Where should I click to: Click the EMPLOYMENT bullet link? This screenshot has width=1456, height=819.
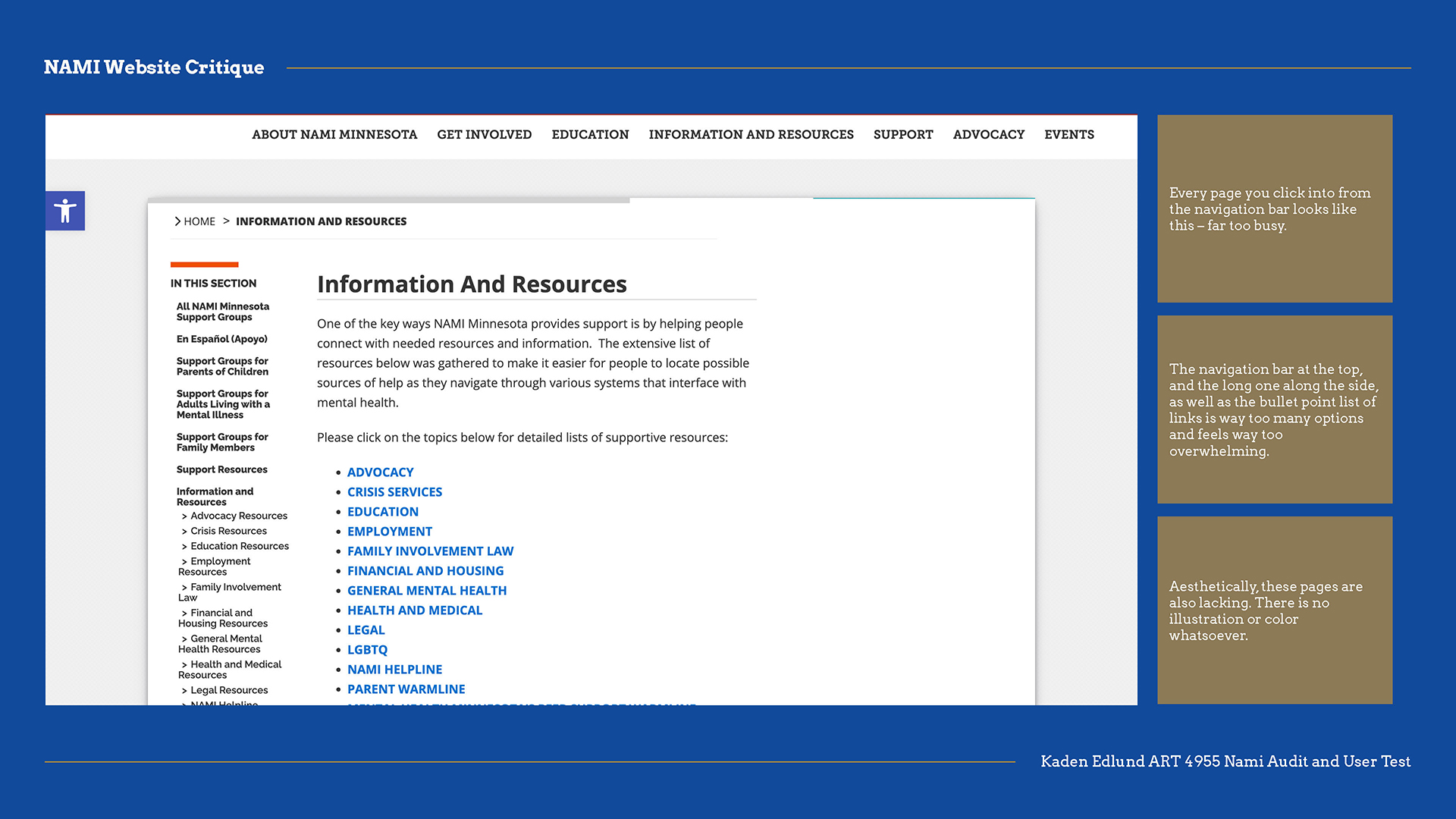click(390, 532)
